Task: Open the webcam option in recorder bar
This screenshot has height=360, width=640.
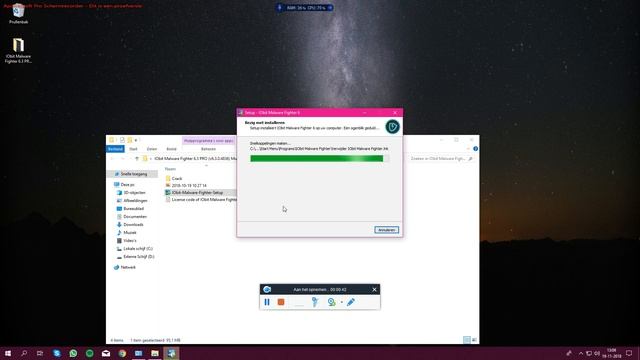Action: coord(331,302)
